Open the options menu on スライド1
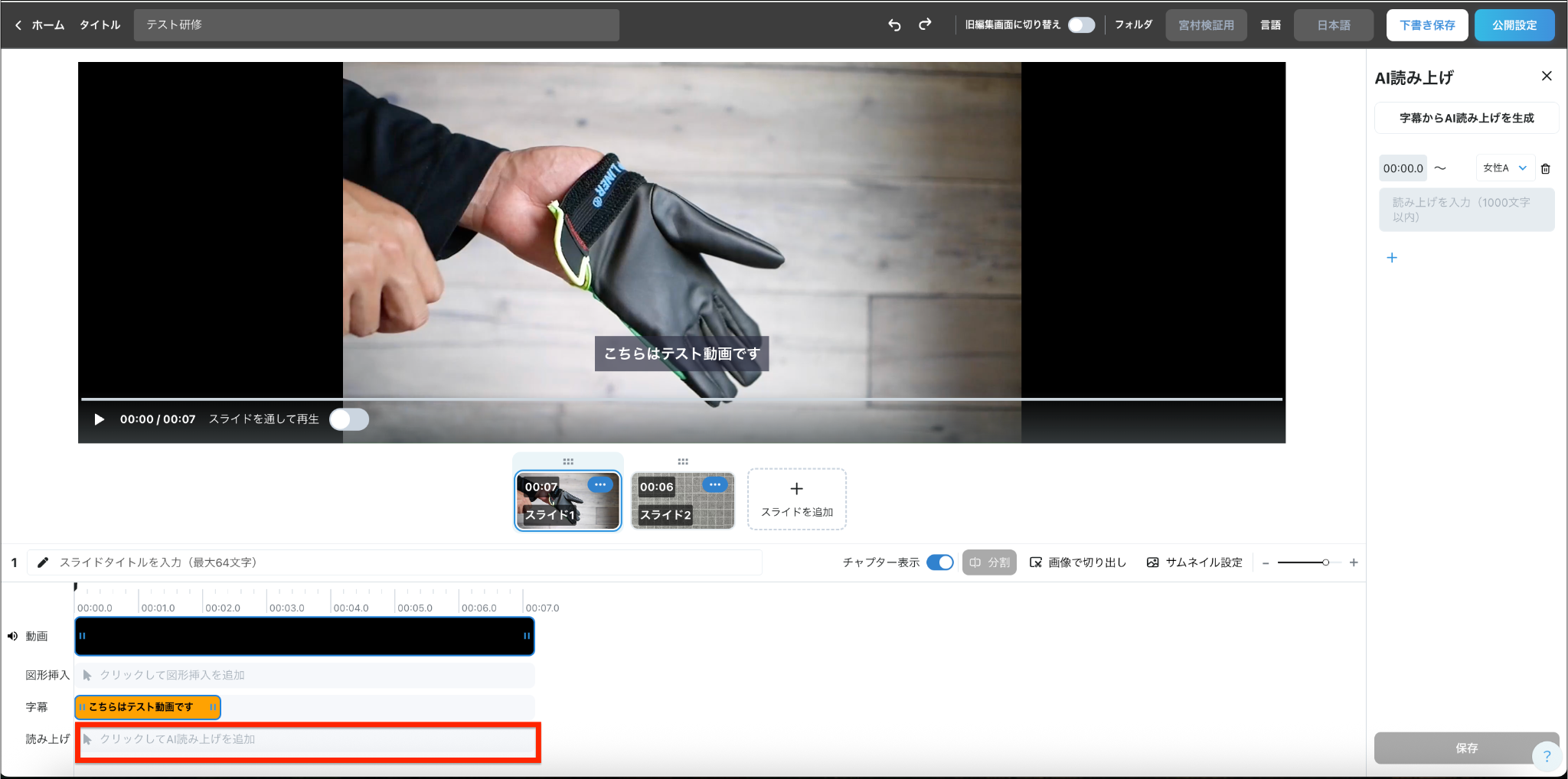The height and width of the screenshot is (779, 1568). (x=600, y=484)
